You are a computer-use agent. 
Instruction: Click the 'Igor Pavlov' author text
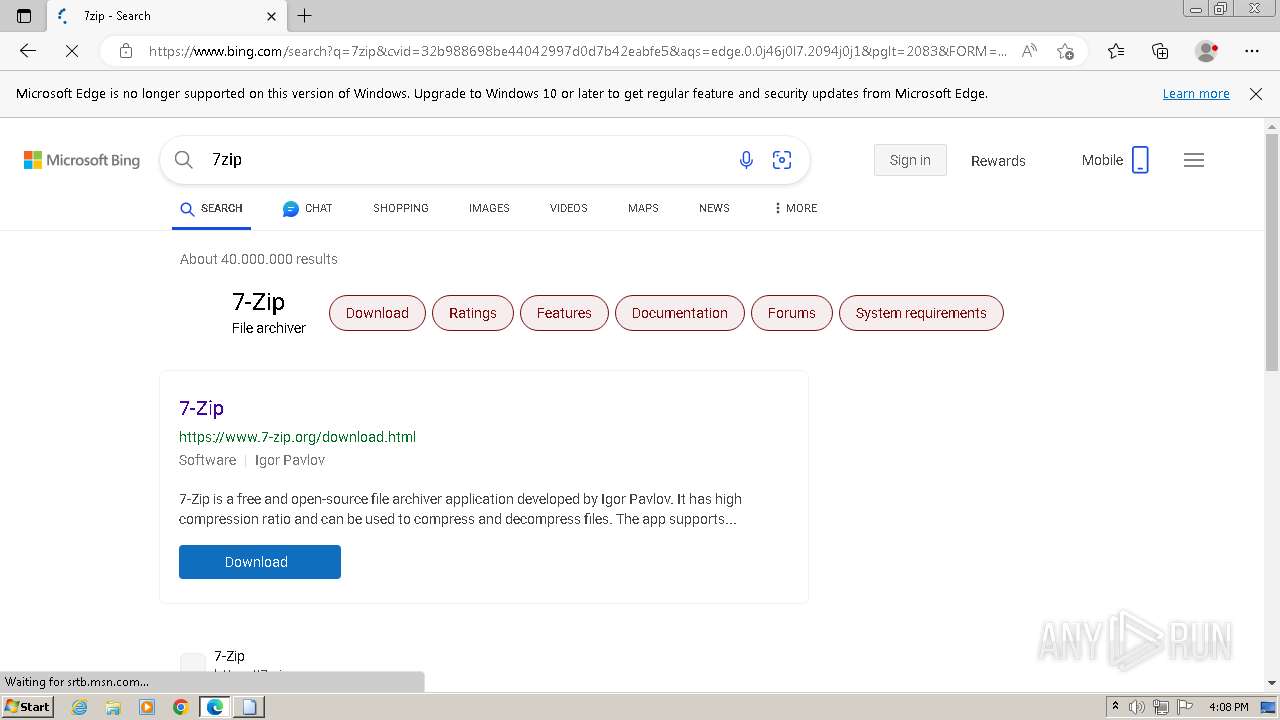point(290,460)
